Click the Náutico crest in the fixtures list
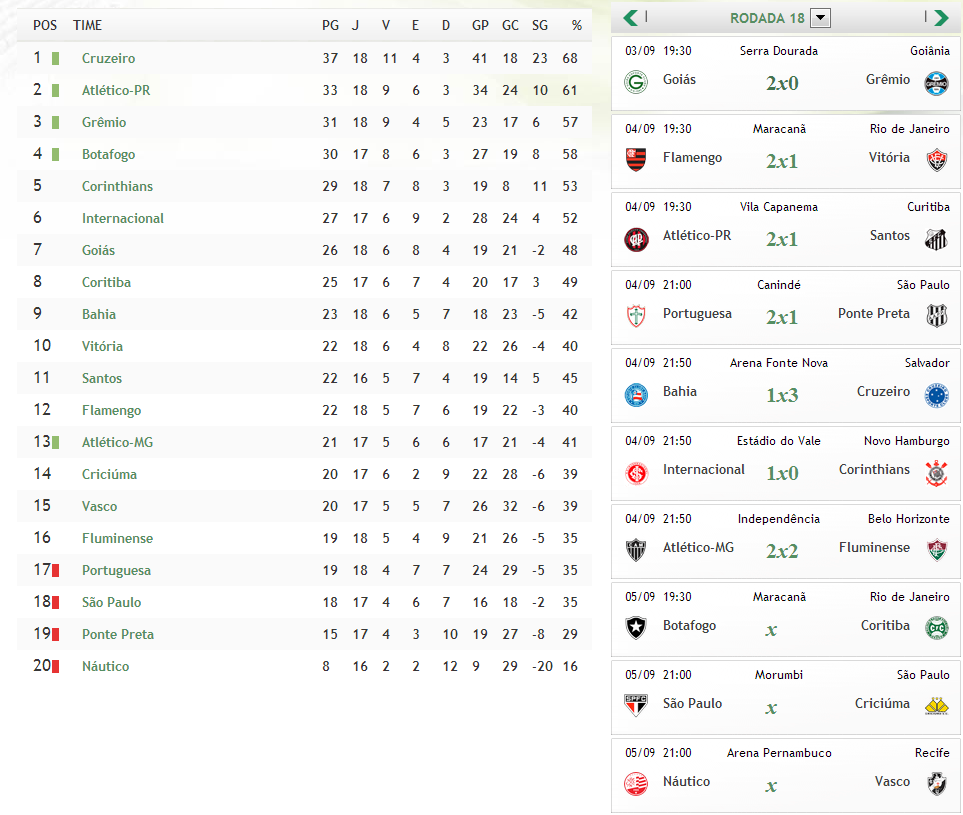The width and height of the screenshot is (963, 815). pos(636,783)
